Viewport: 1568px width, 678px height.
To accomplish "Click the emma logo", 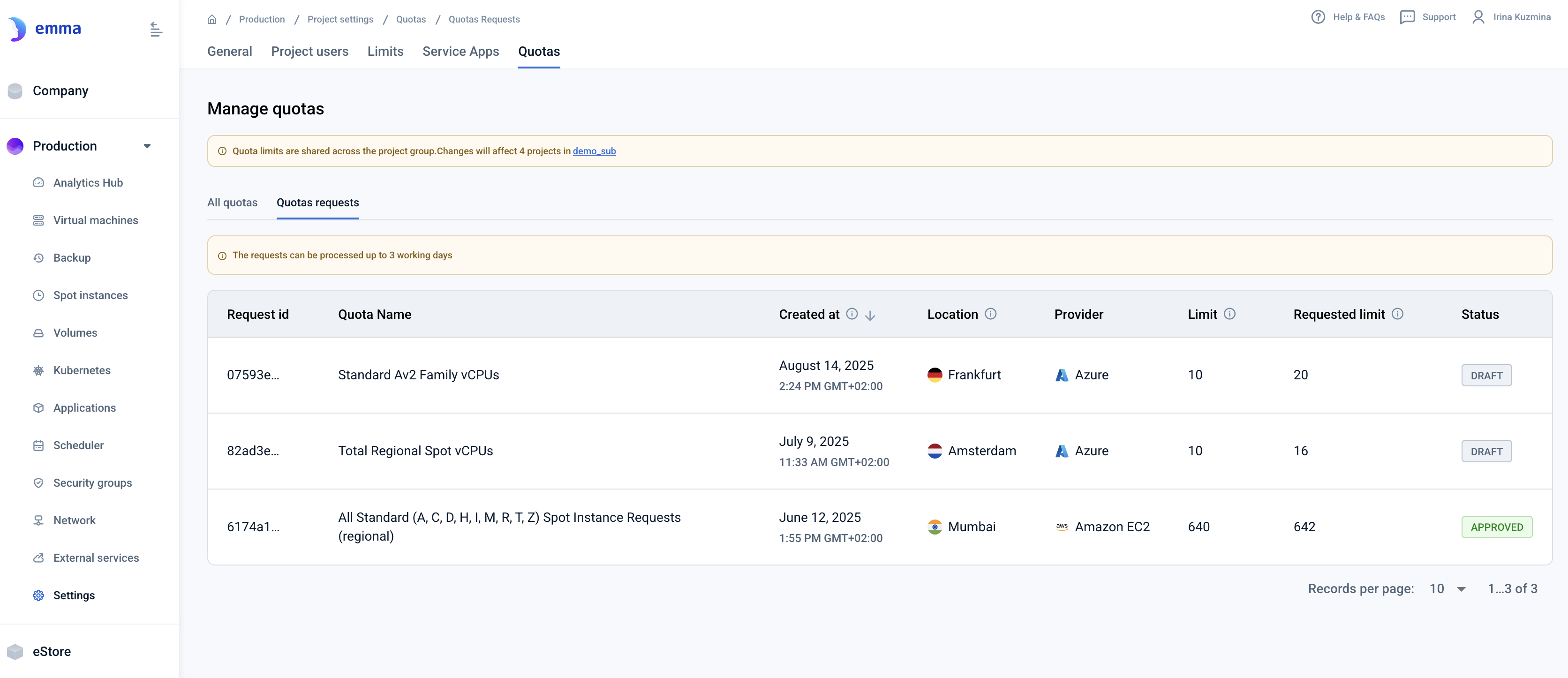I will (45, 29).
